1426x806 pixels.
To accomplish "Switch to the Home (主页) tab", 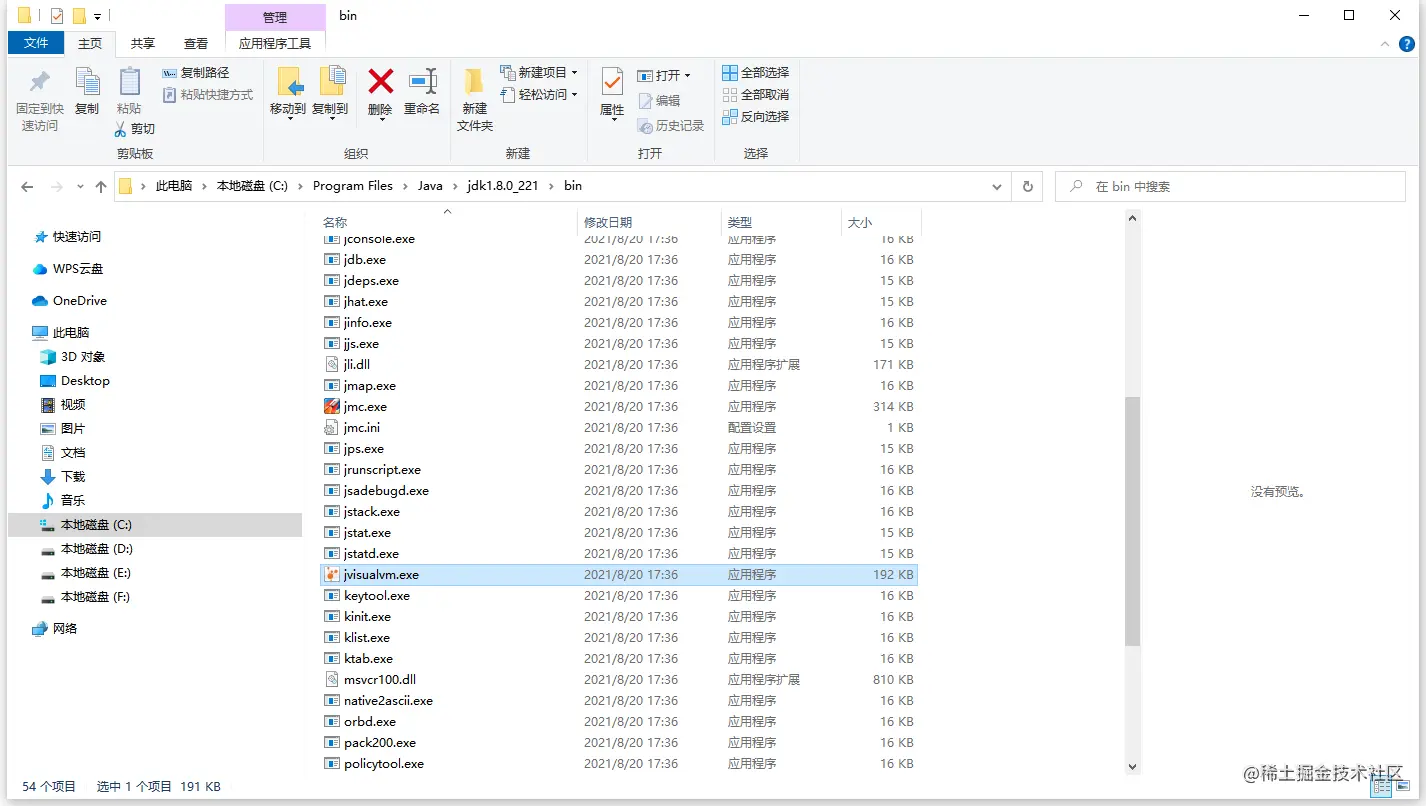I will click(x=90, y=43).
